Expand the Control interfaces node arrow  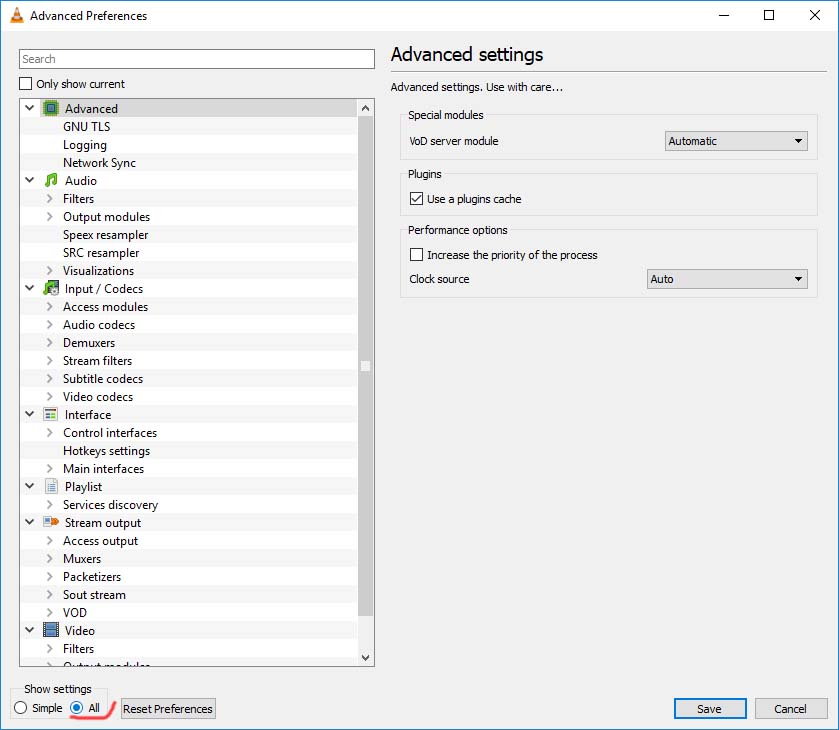click(50, 432)
